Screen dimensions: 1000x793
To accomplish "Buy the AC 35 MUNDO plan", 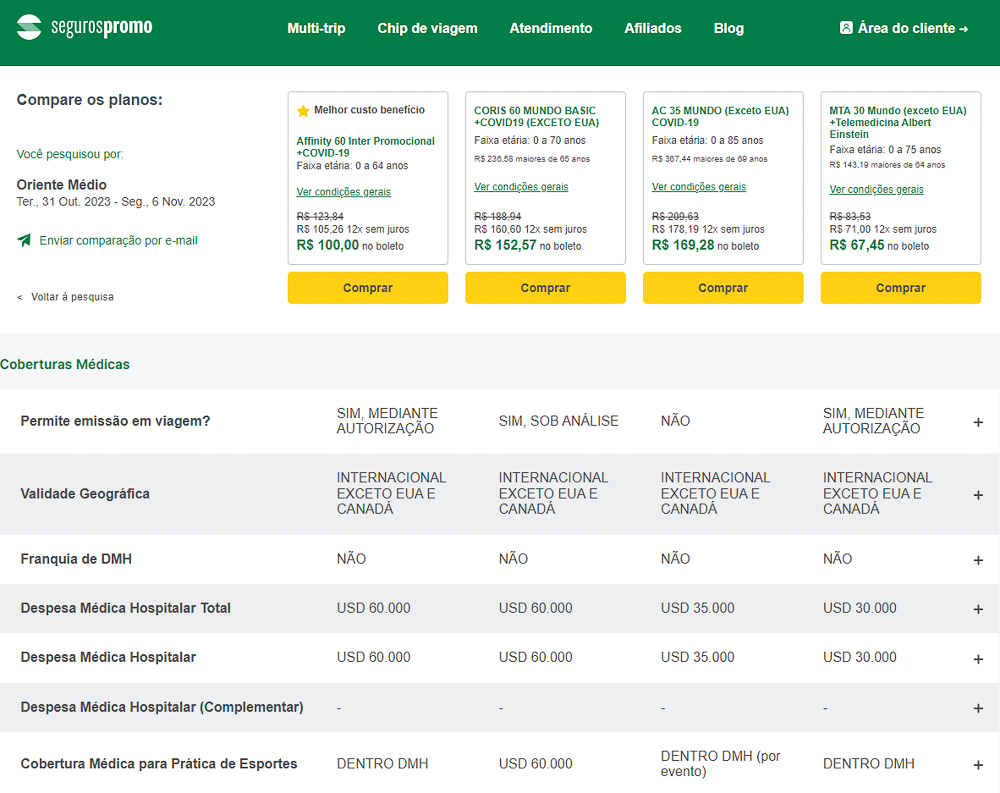I will tap(723, 288).
